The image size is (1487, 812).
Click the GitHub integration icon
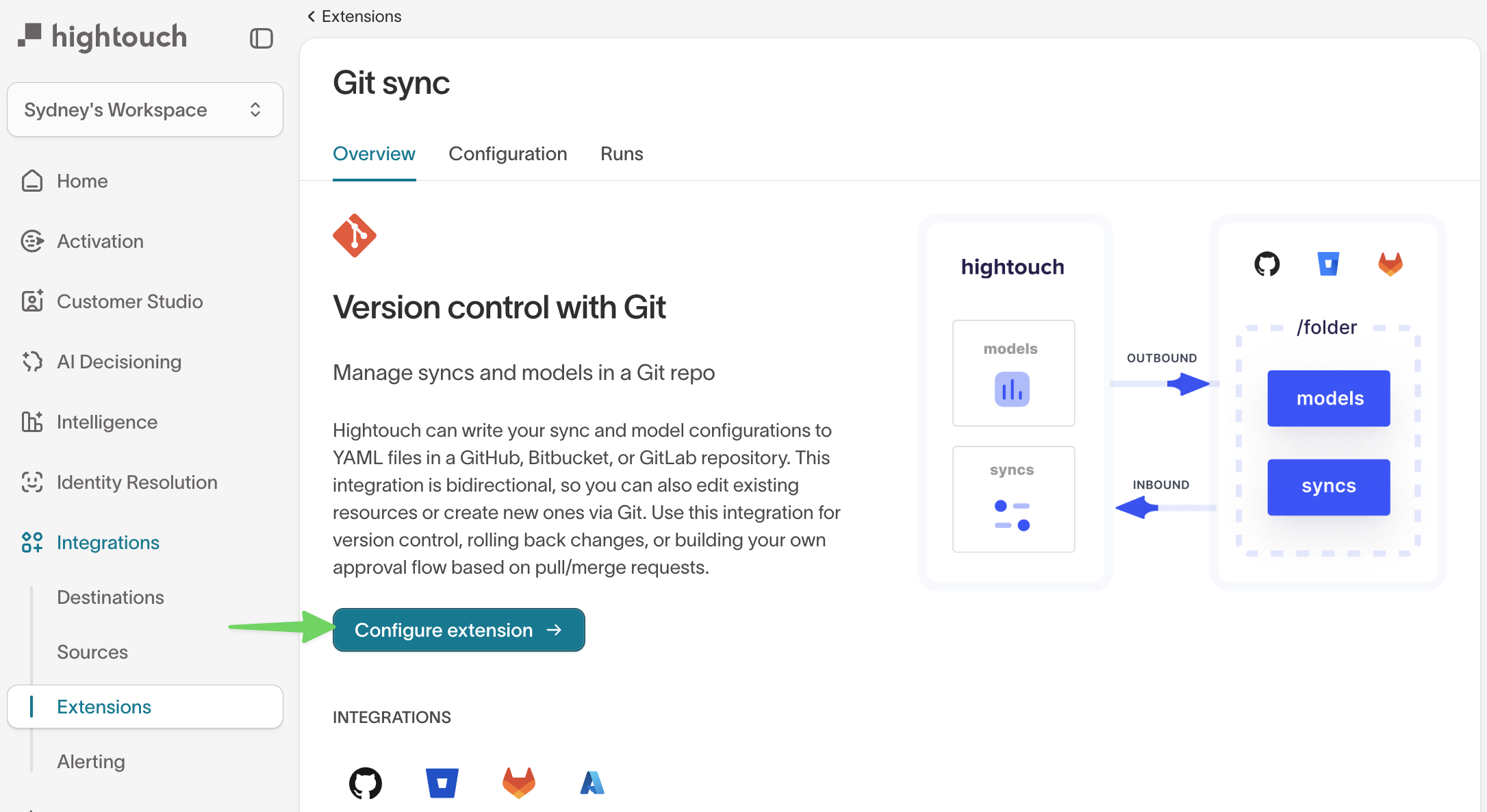[366, 782]
